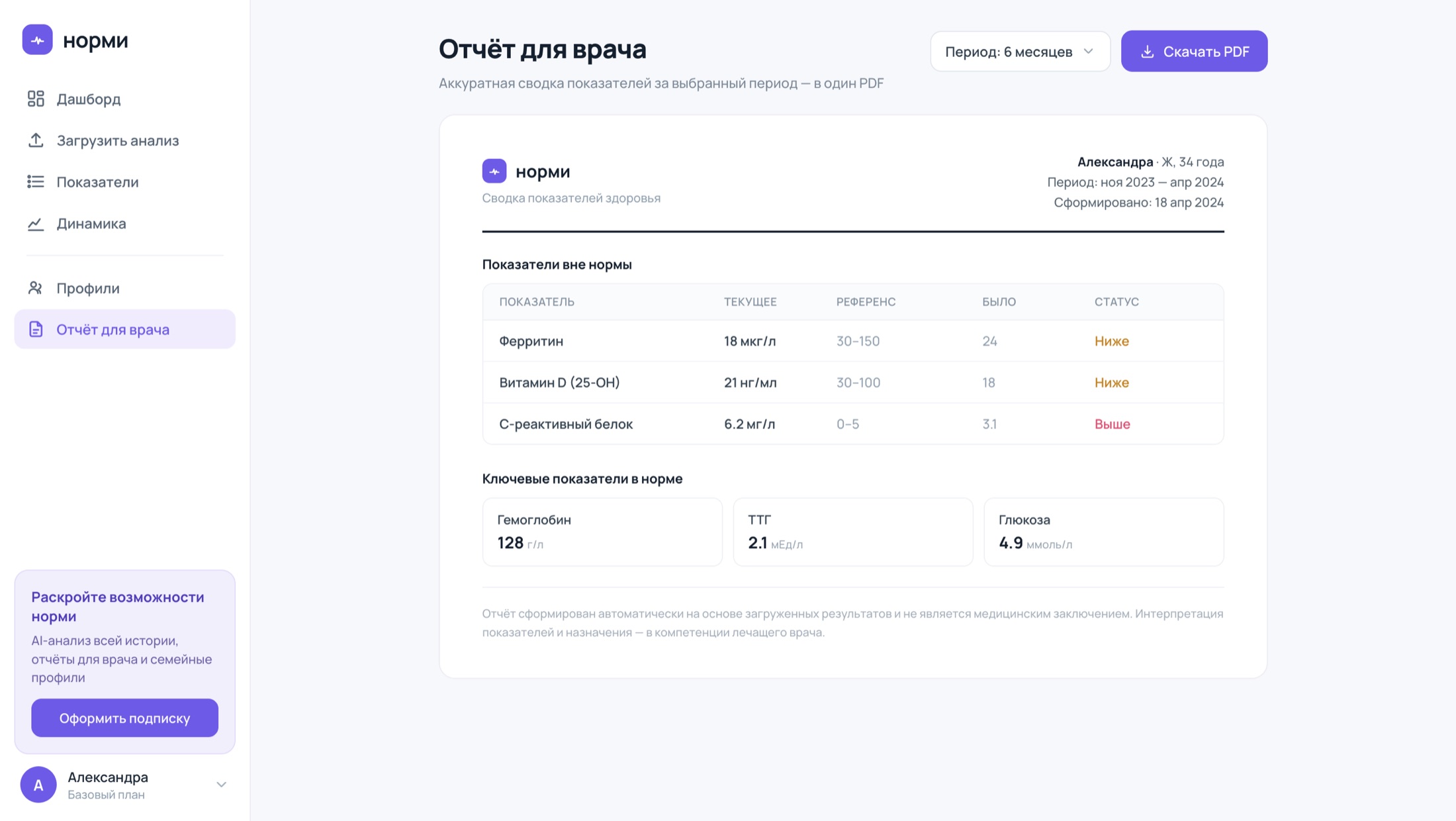
Task: Click the Показатели вне нормы heading
Action: pos(557,264)
